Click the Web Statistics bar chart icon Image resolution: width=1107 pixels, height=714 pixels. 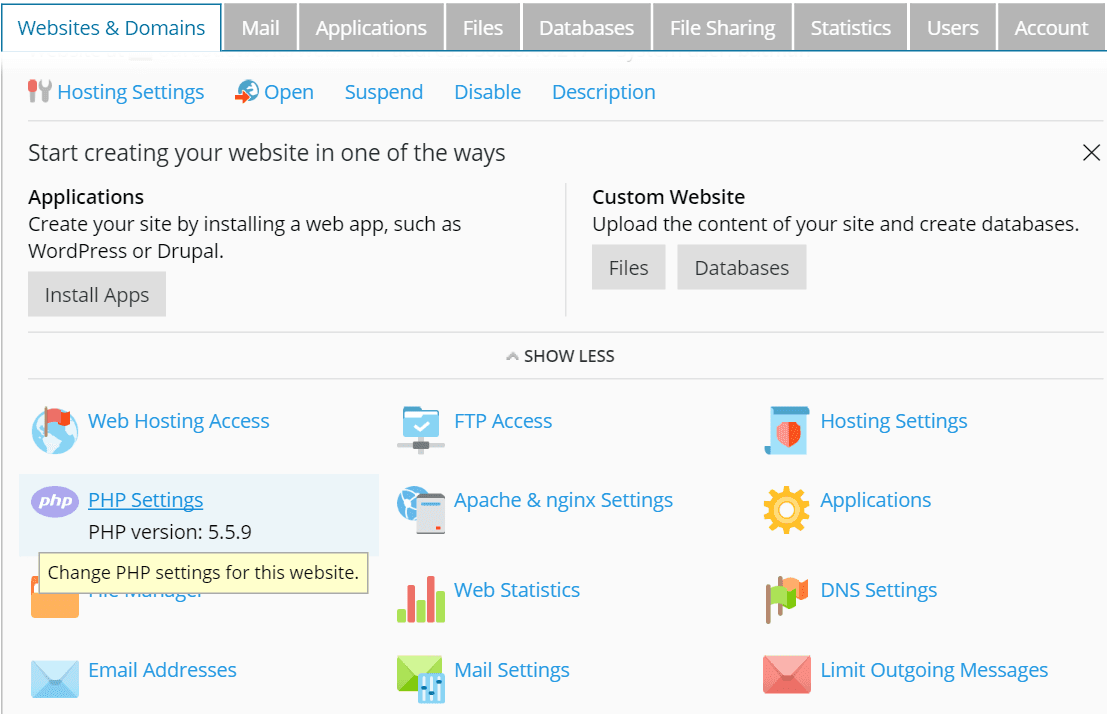point(420,598)
